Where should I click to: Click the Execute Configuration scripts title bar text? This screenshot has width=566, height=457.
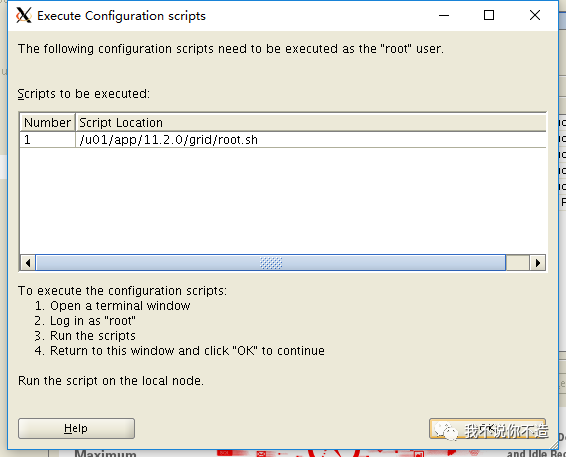pos(121,16)
